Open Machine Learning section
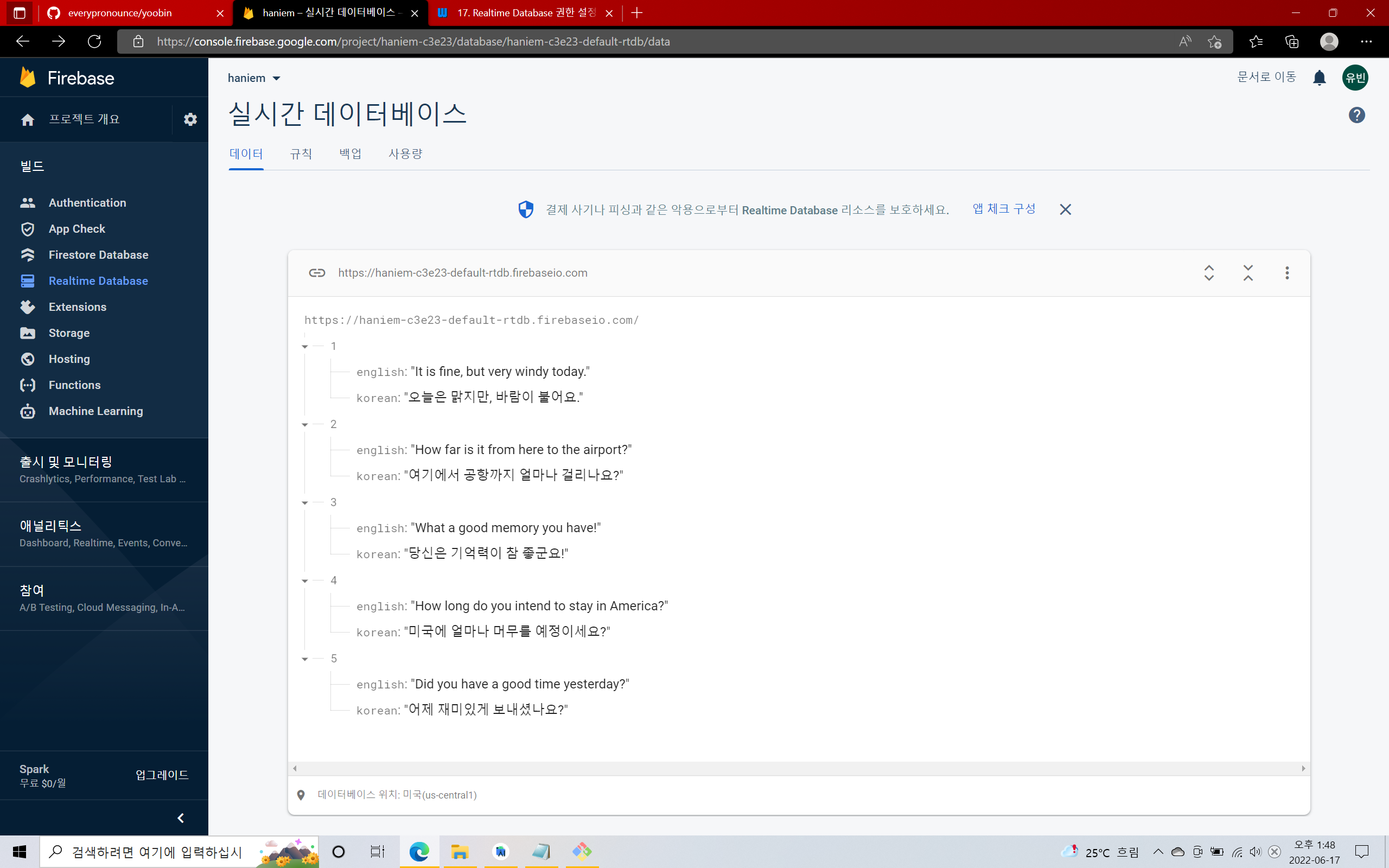The image size is (1389, 868). tap(95, 411)
